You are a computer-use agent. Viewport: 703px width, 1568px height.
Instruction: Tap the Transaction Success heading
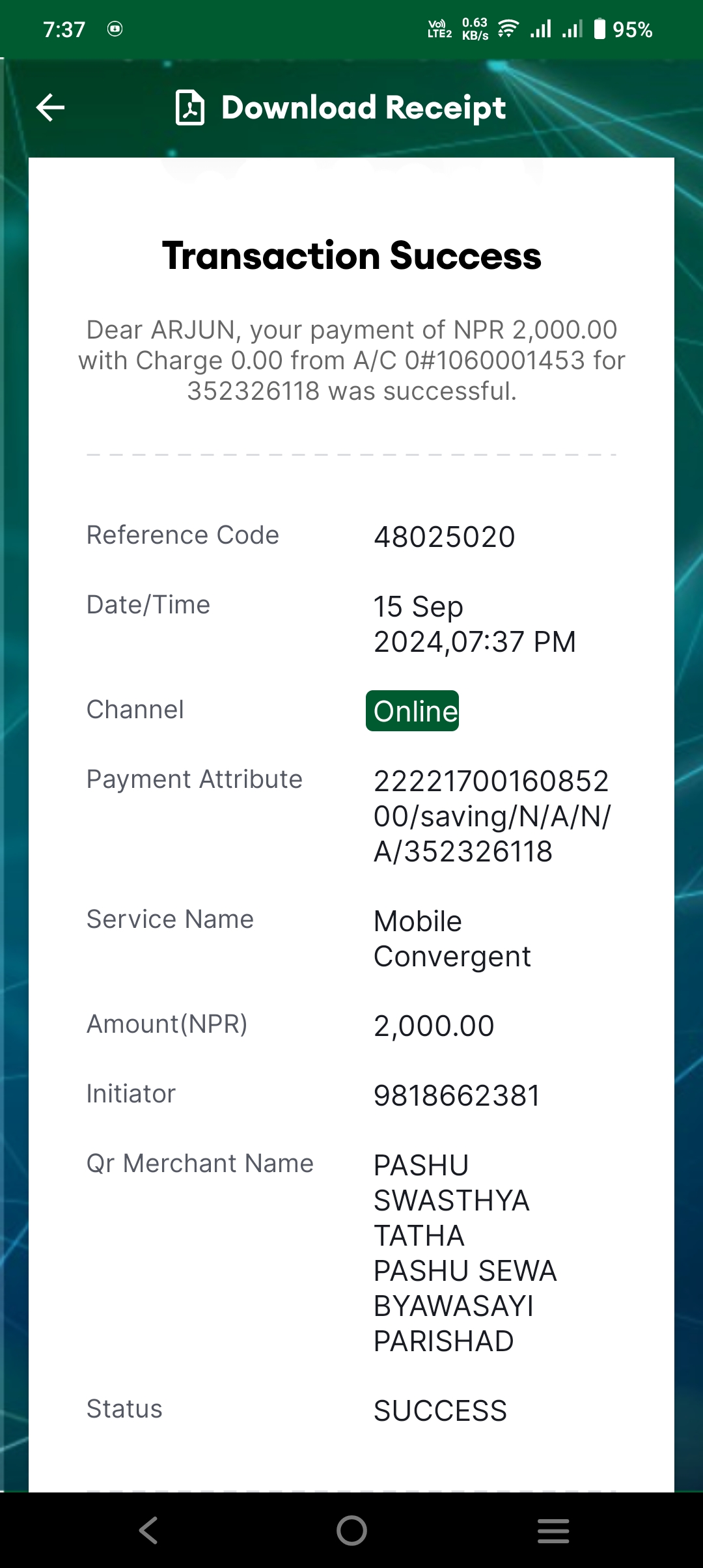pos(351,255)
